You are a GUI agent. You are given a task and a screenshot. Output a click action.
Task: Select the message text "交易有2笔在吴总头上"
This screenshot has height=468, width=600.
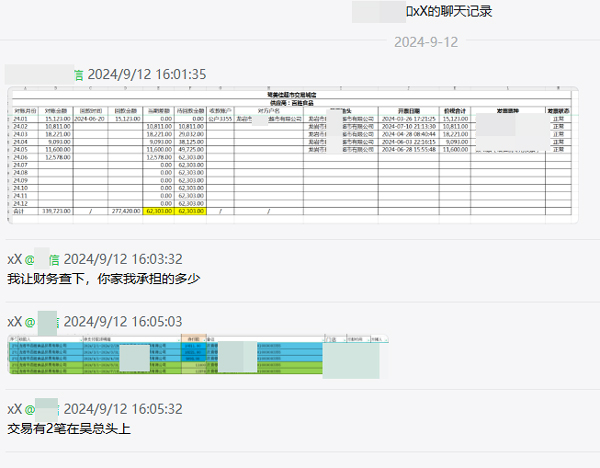[x=69, y=429]
